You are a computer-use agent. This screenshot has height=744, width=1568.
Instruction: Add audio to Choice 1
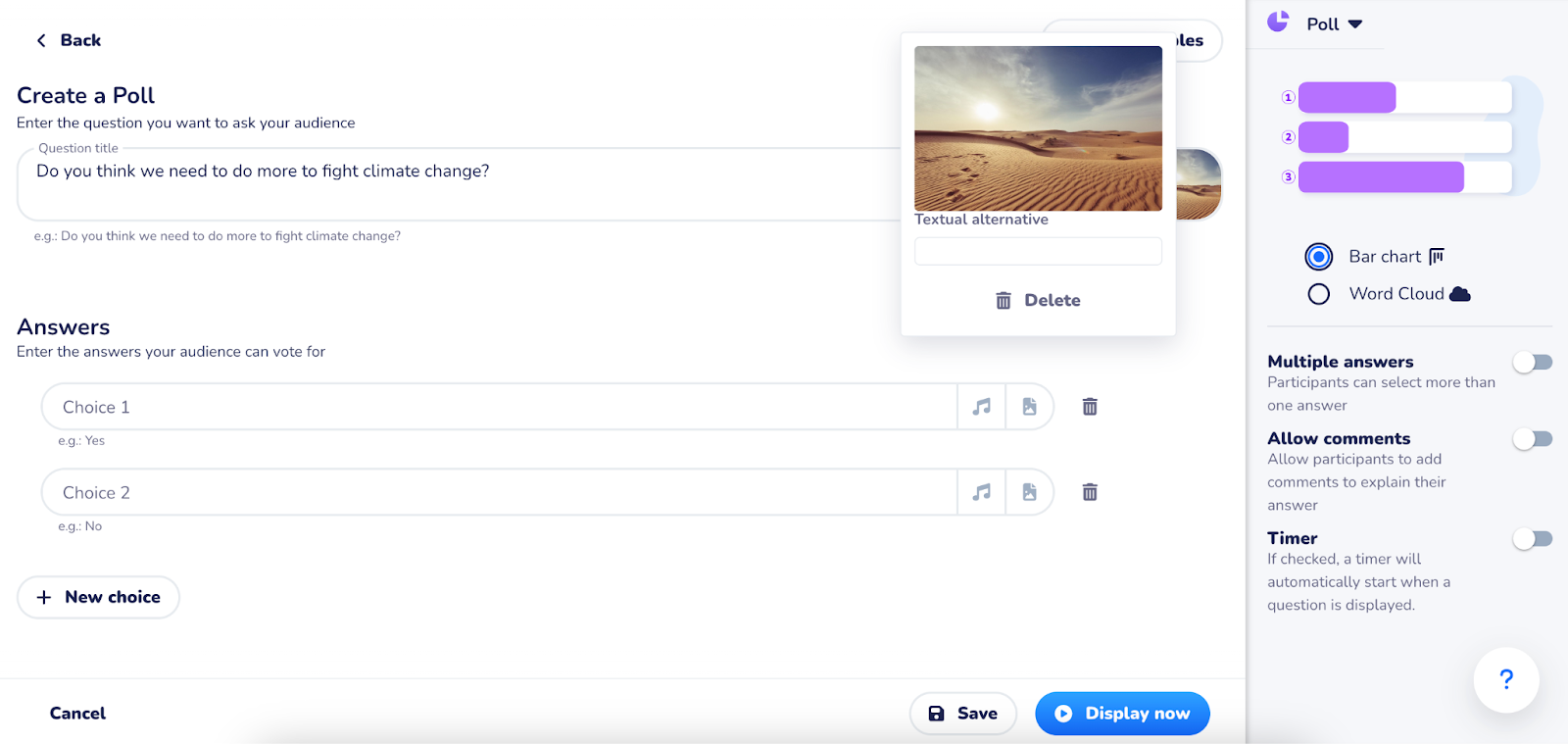pyautogui.click(x=981, y=407)
